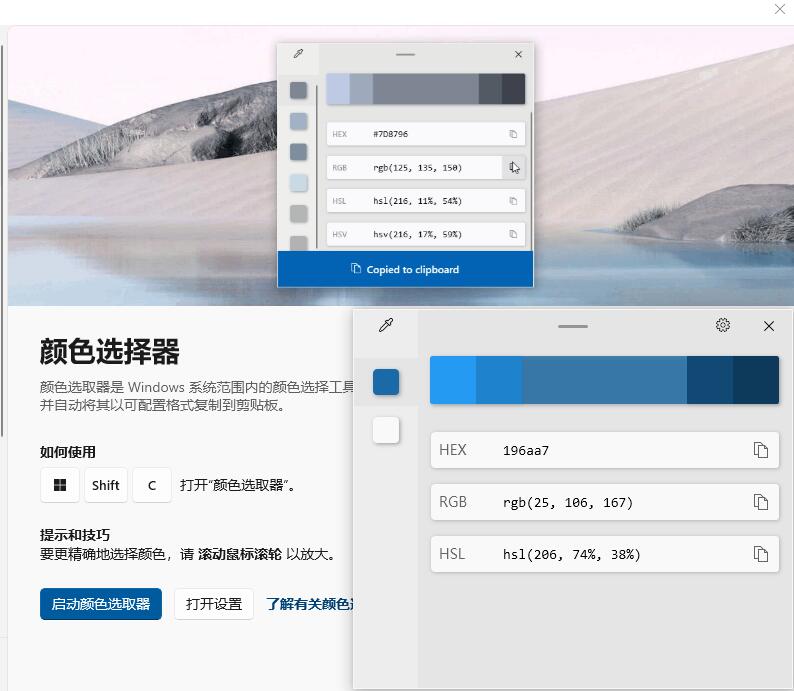The width and height of the screenshot is (794, 691).
Task: Click the HSL field hsl(206, 74%, 38%)
Action: tap(605, 554)
